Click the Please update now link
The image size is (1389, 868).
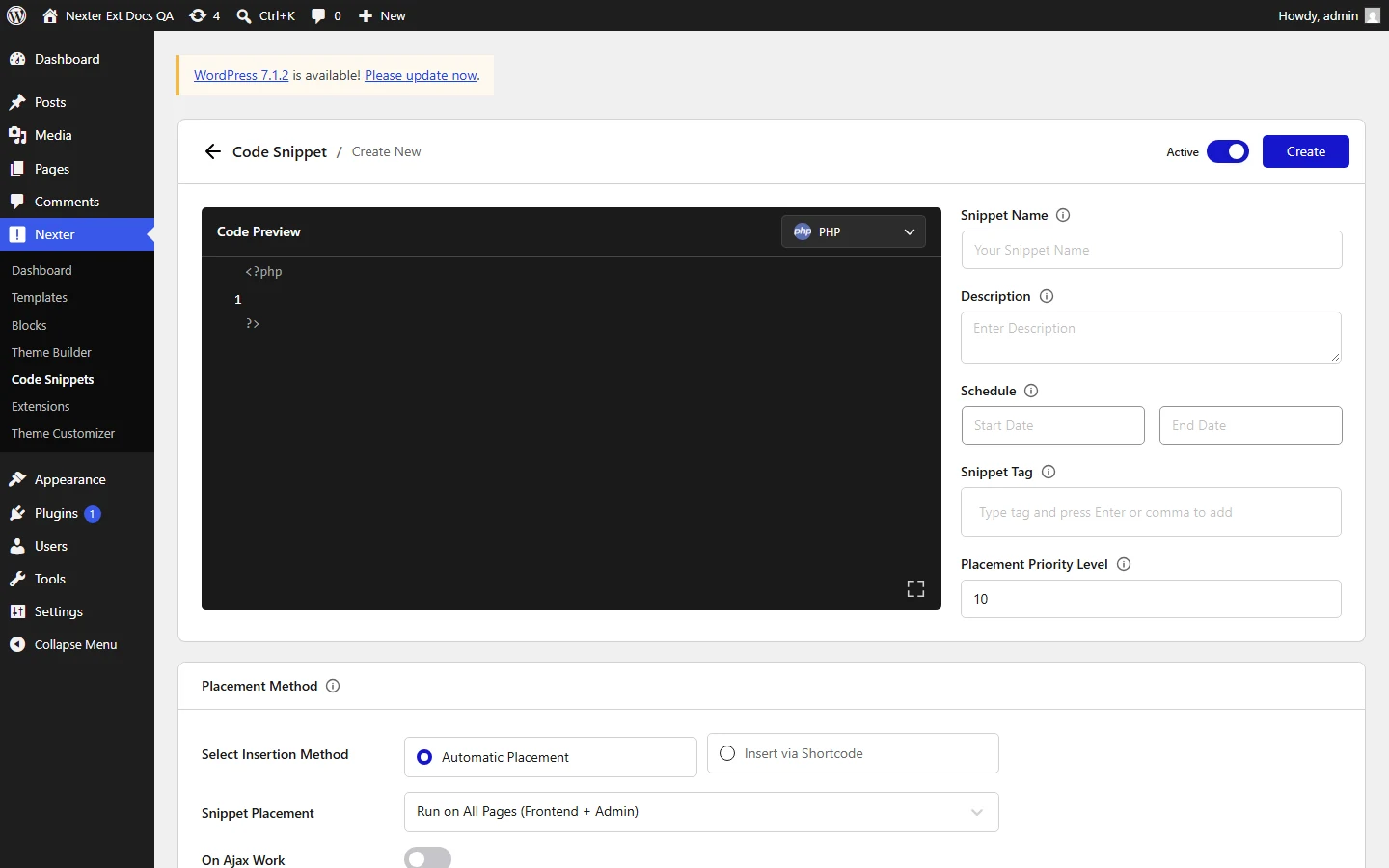421,75
